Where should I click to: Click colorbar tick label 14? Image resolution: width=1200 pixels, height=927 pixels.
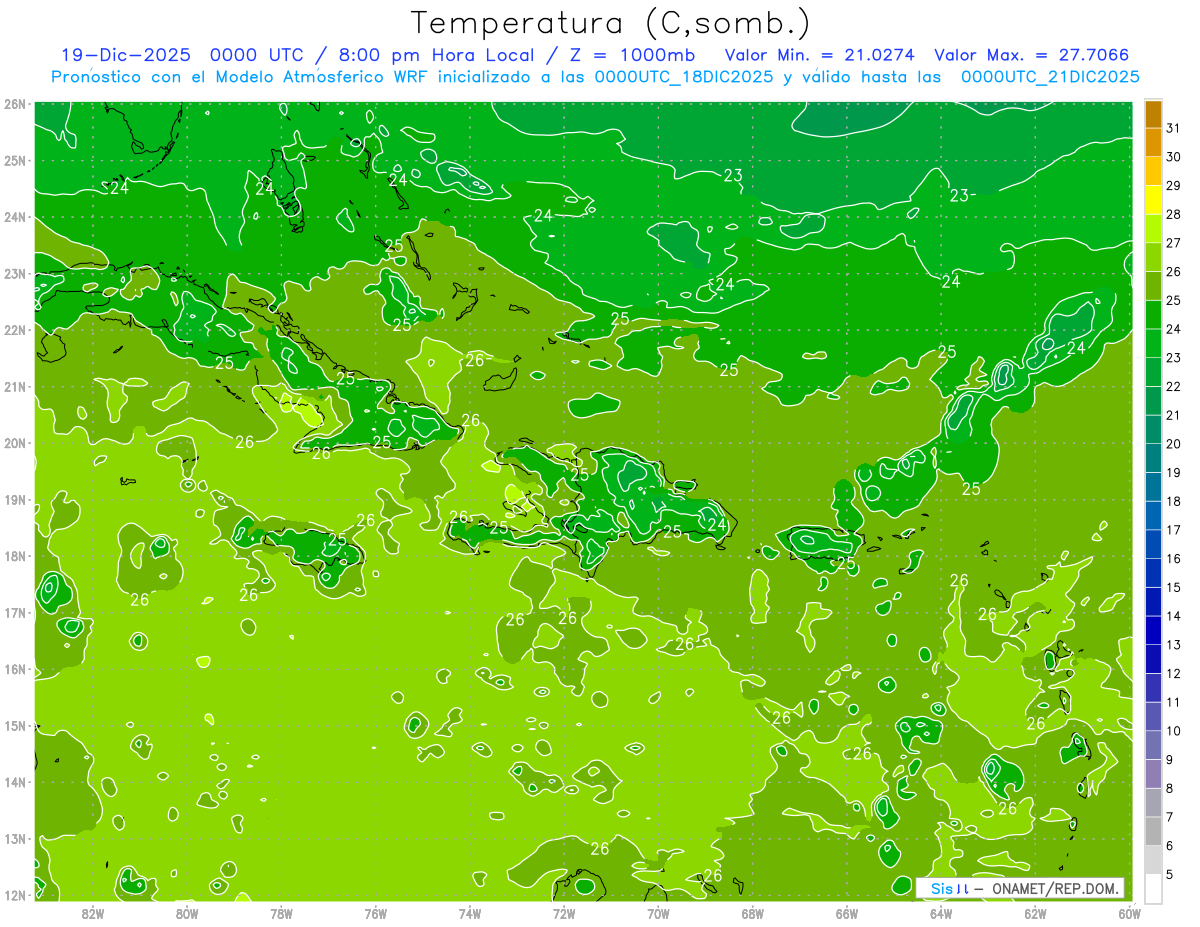pos(1174,616)
